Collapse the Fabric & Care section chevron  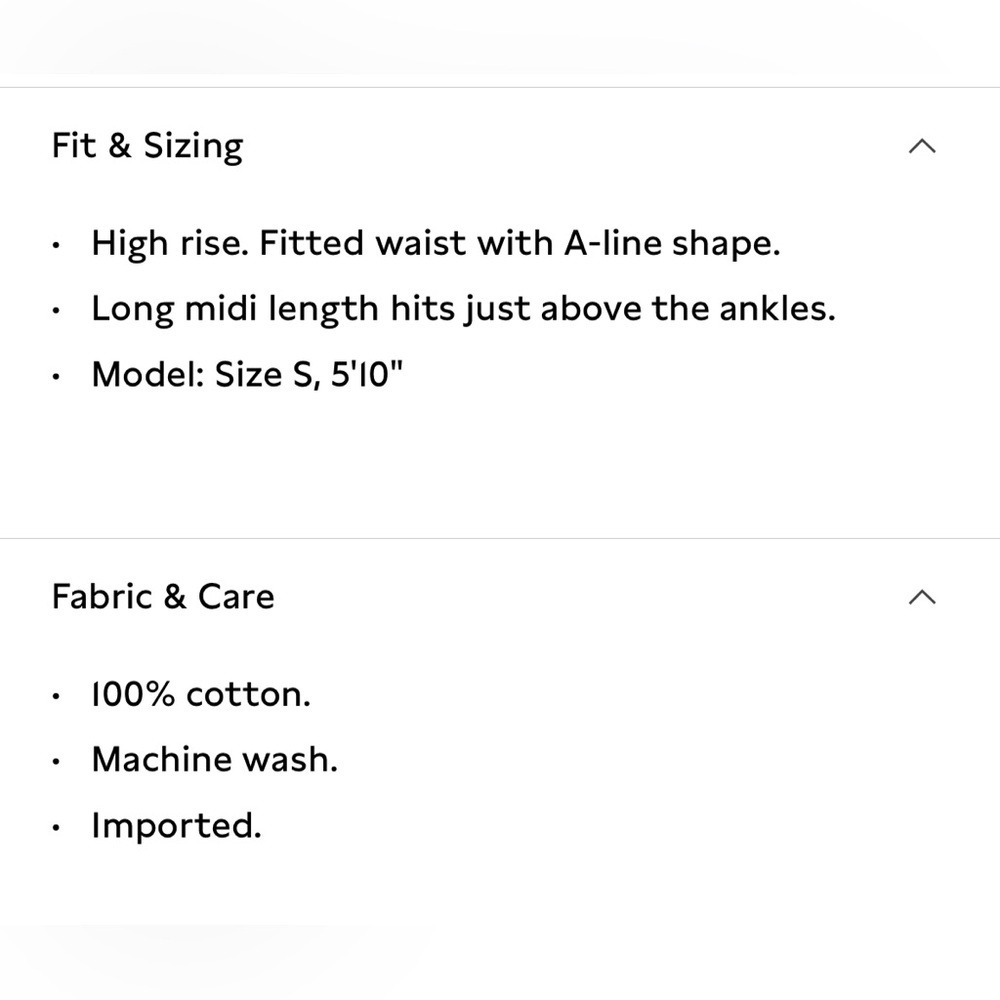(922, 598)
